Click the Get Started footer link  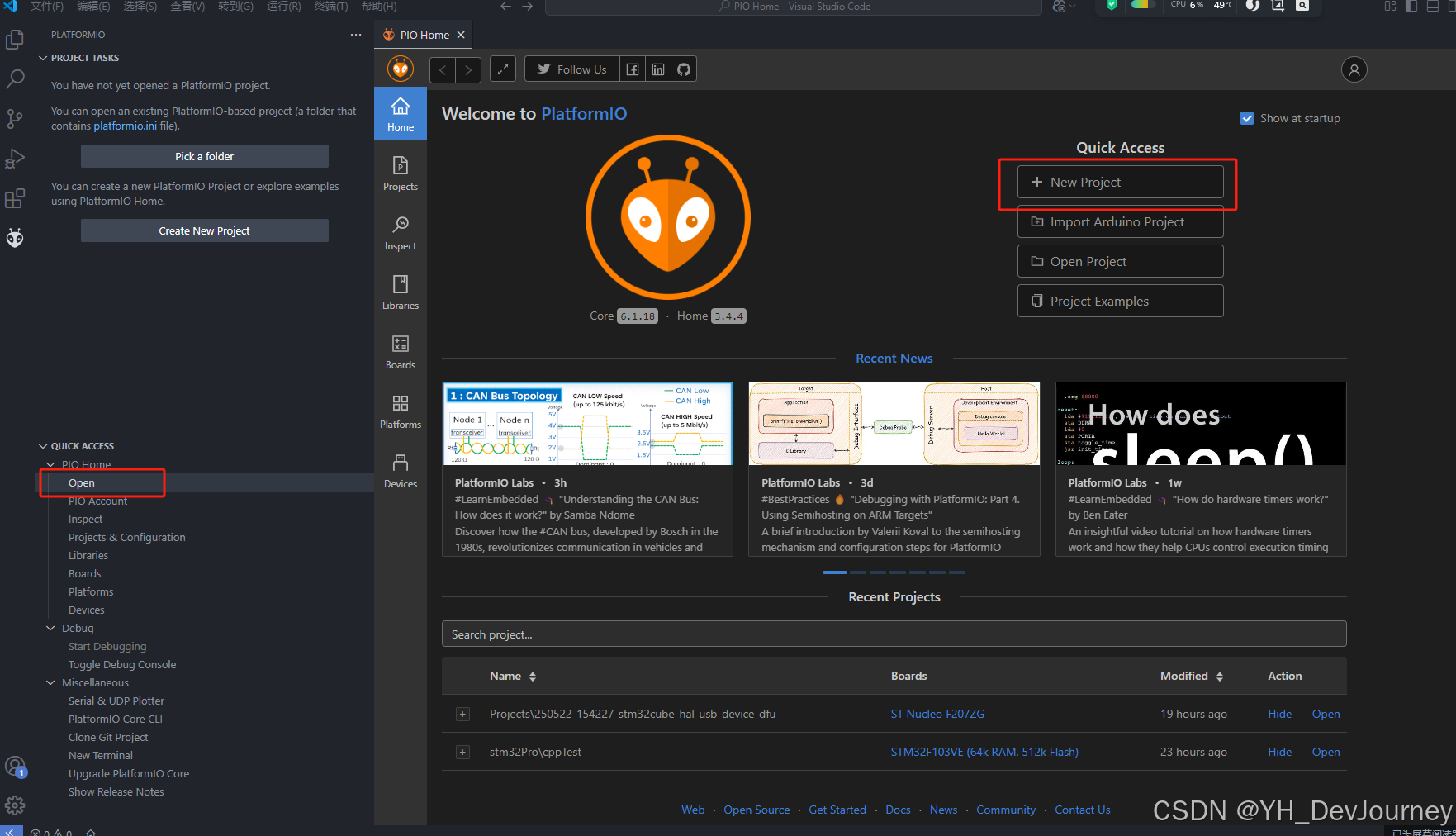[x=837, y=810]
